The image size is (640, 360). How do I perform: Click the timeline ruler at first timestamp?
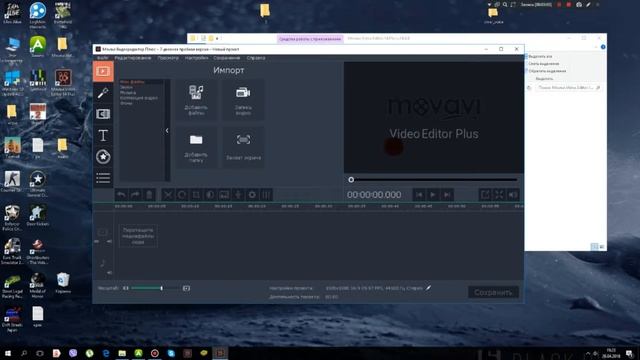[x=123, y=206]
